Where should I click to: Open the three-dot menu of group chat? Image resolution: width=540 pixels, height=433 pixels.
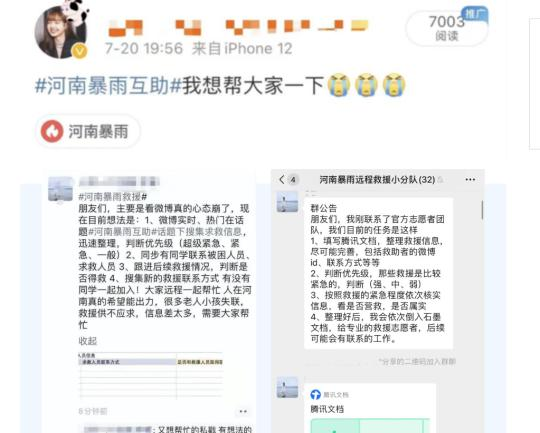click(470, 179)
